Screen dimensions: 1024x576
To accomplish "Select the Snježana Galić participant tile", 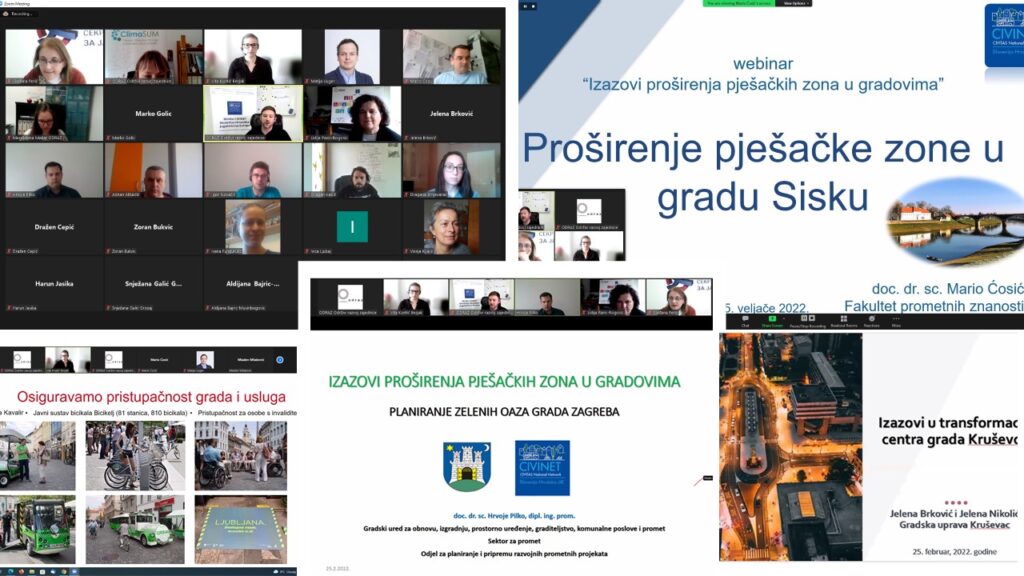I will (x=153, y=284).
